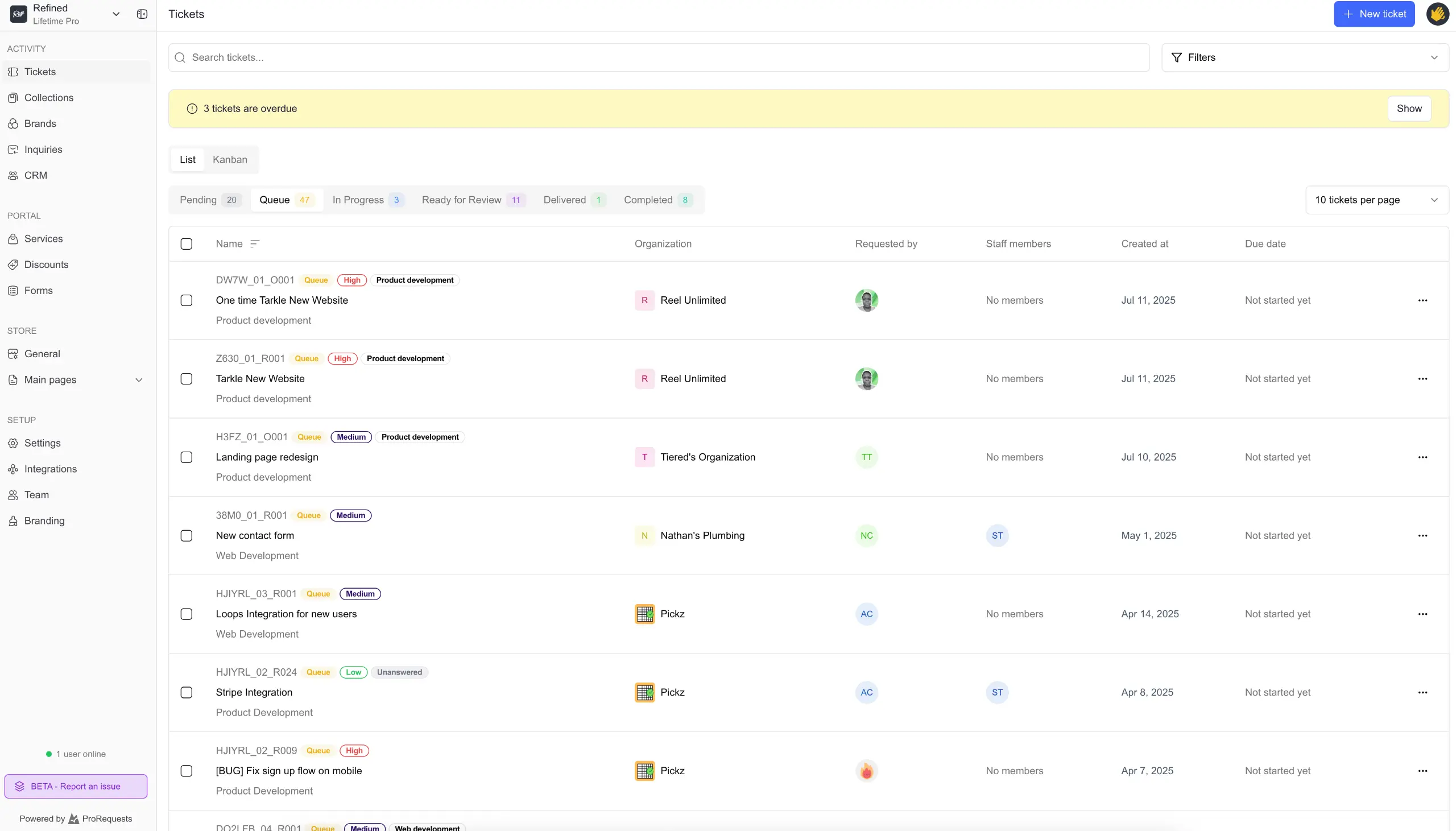1456x831 pixels.
Task: Open Inquiries from the sidebar
Action: (x=42, y=150)
